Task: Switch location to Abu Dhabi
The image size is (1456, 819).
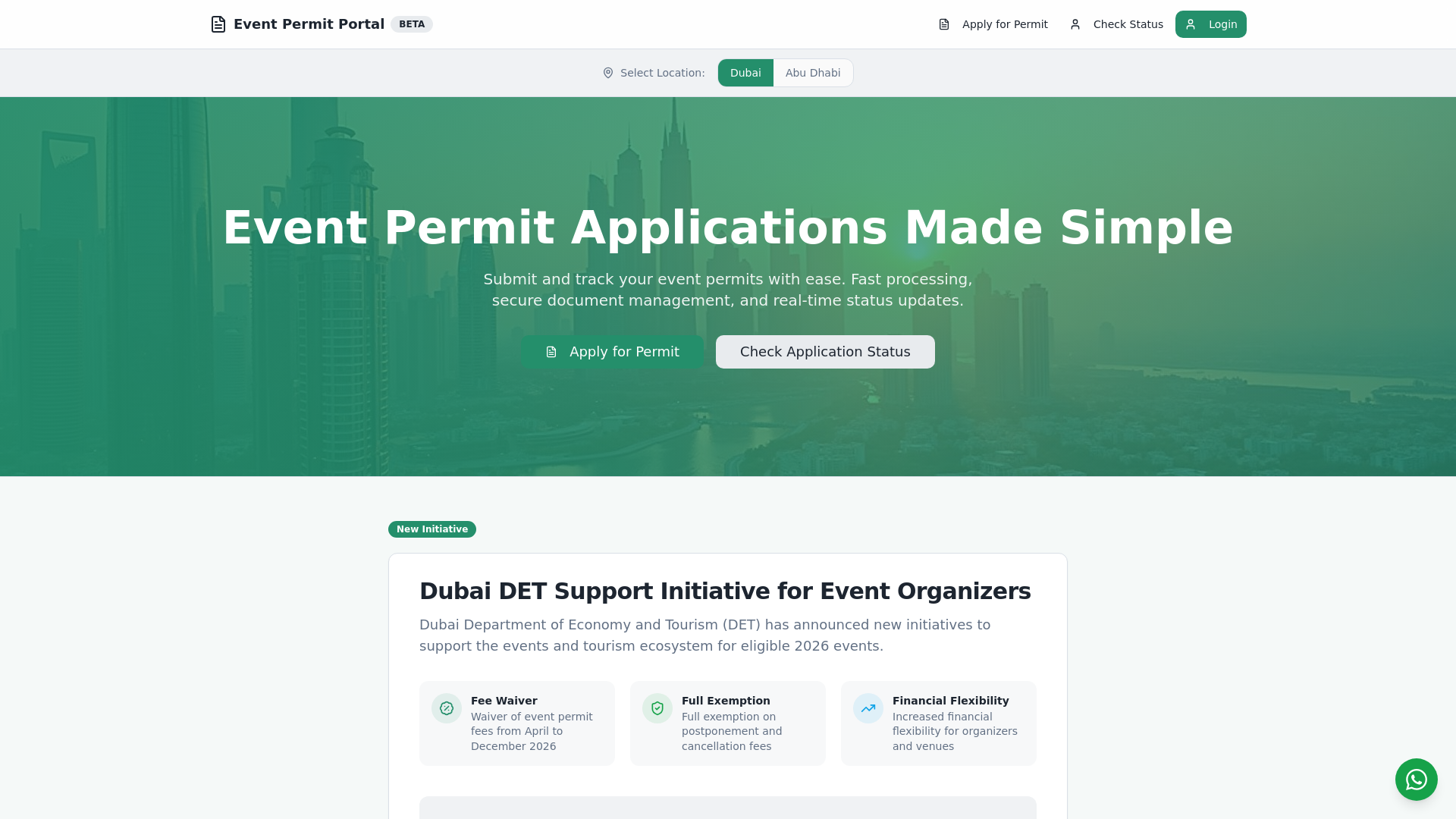Action: (x=813, y=73)
